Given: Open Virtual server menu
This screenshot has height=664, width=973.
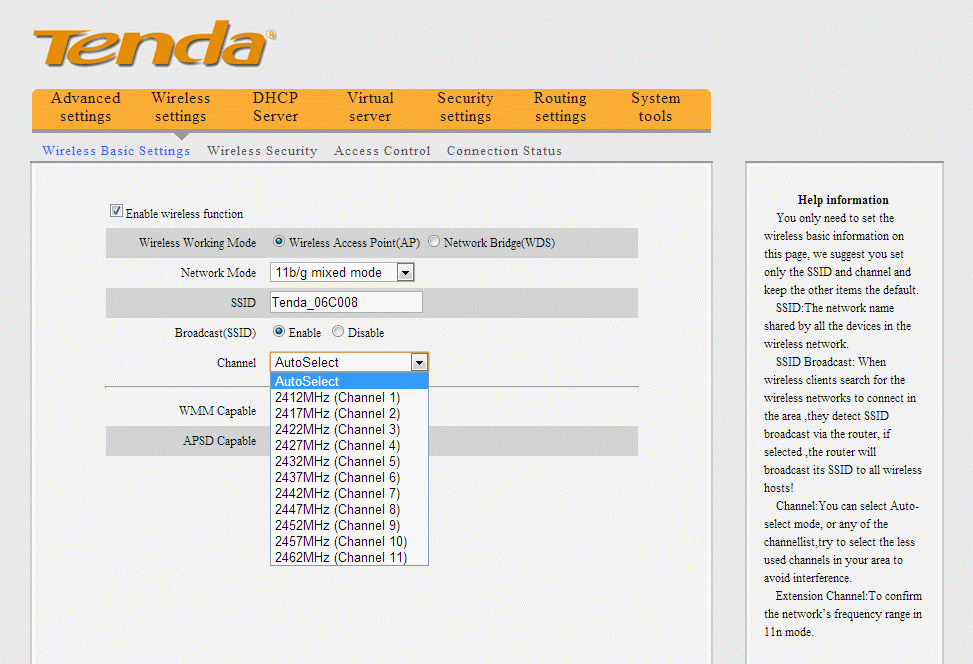Looking at the screenshot, I should pos(370,107).
